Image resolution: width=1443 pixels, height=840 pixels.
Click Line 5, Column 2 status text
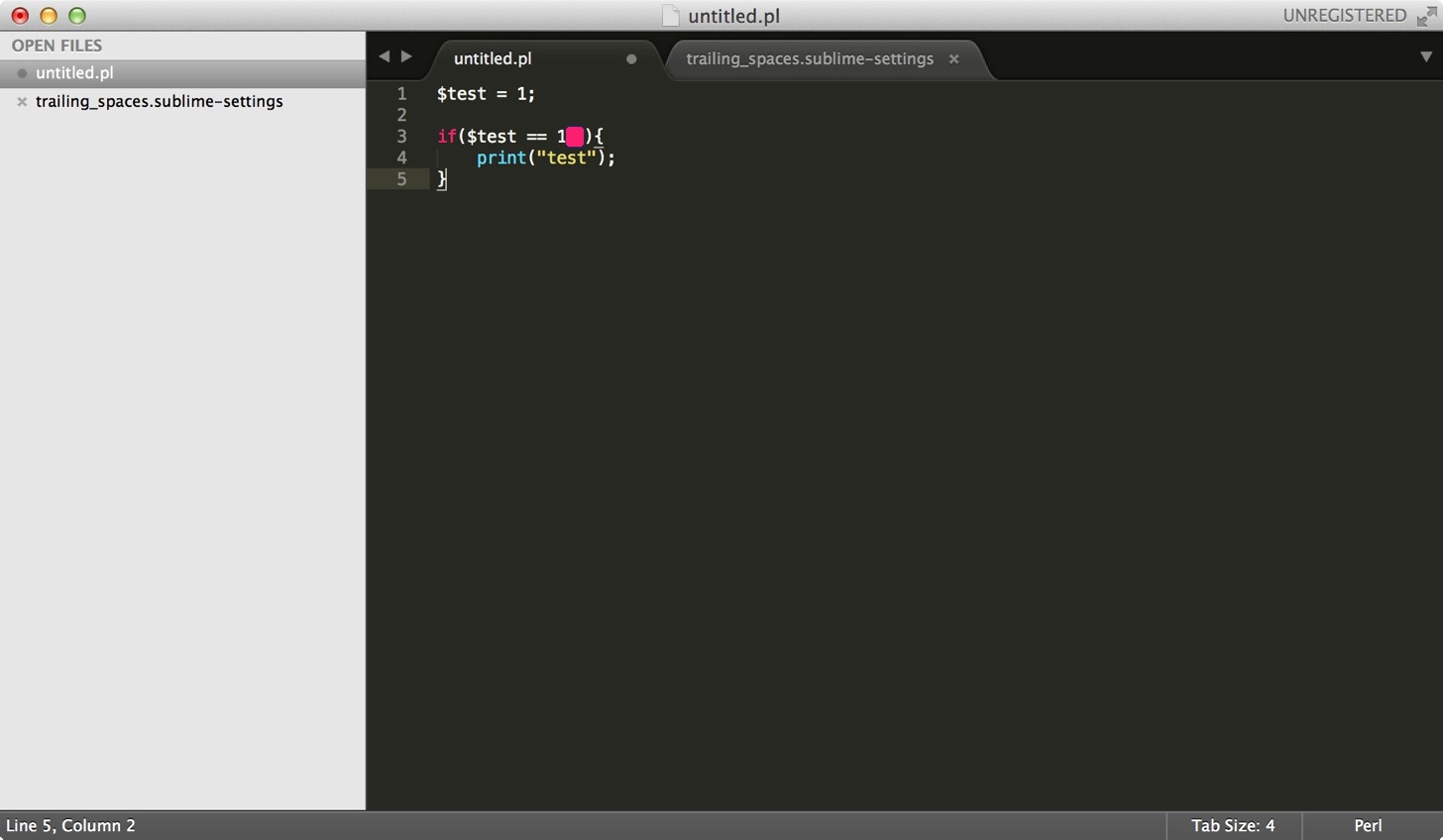point(70,825)
